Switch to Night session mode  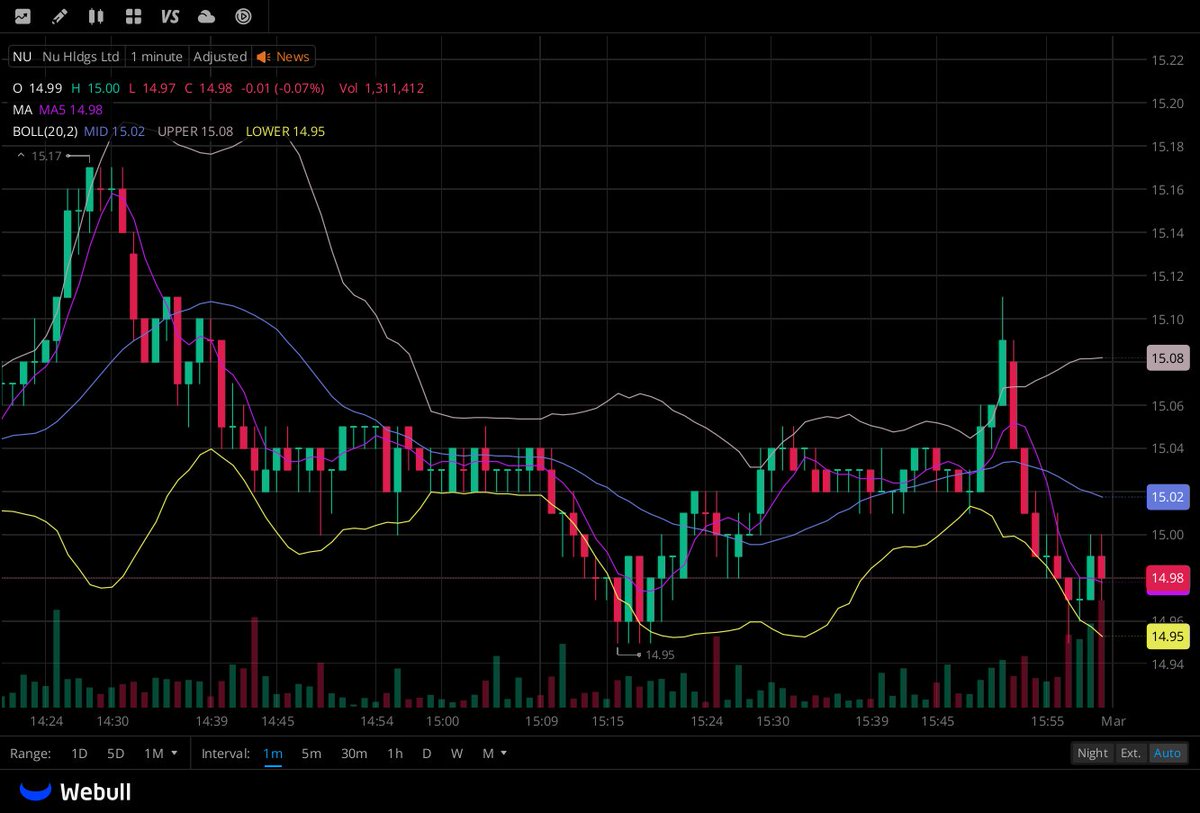[x=1092, y=753]
